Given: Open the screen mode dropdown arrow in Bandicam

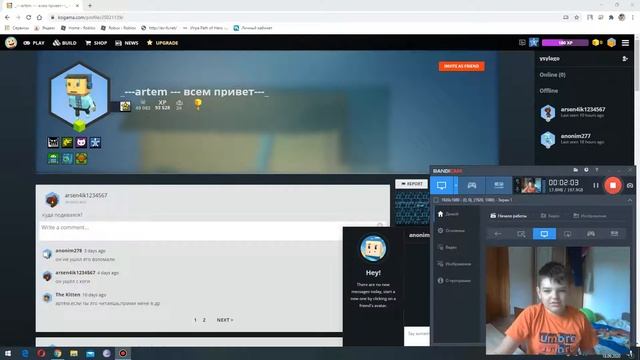Looking at the screenshot, I should pyautogui.click(x=456, y=185).
